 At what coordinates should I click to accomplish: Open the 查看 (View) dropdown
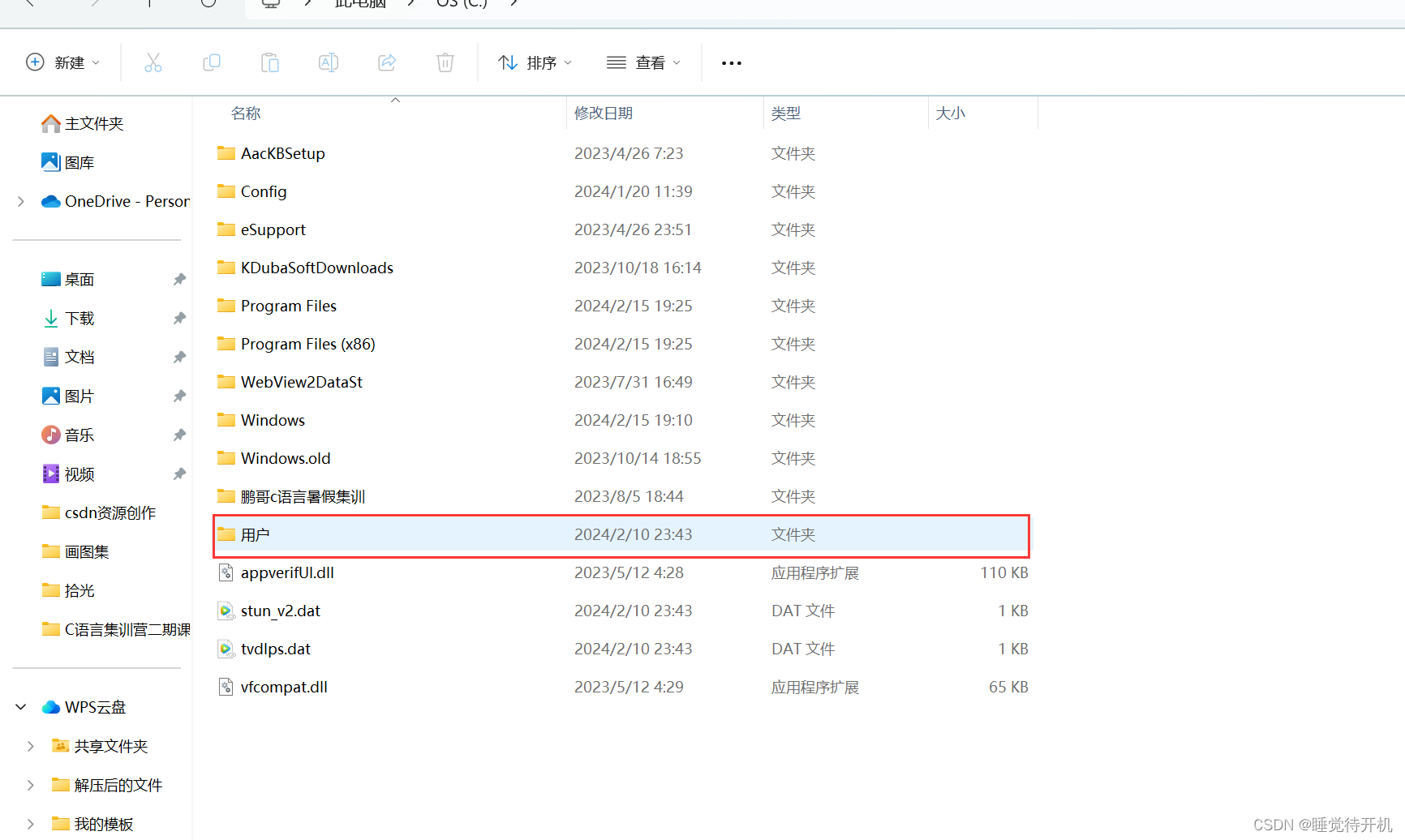point(644,62)
